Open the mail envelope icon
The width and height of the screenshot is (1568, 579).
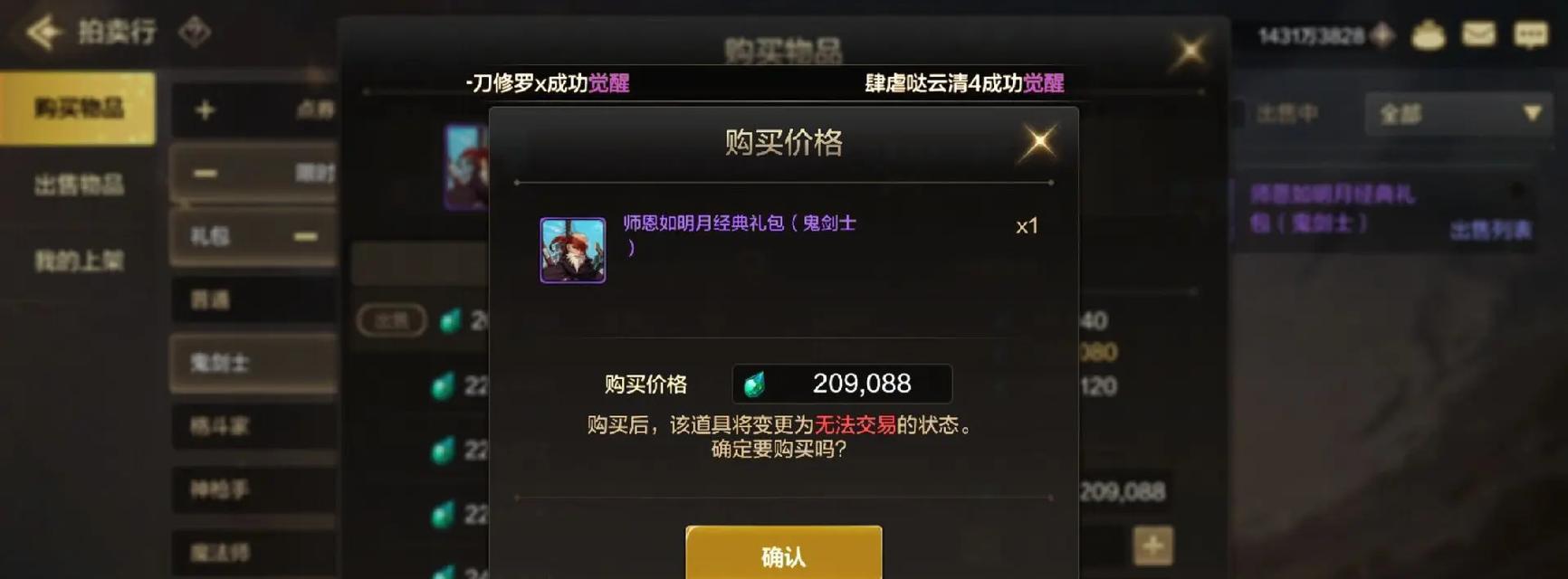1478,35
